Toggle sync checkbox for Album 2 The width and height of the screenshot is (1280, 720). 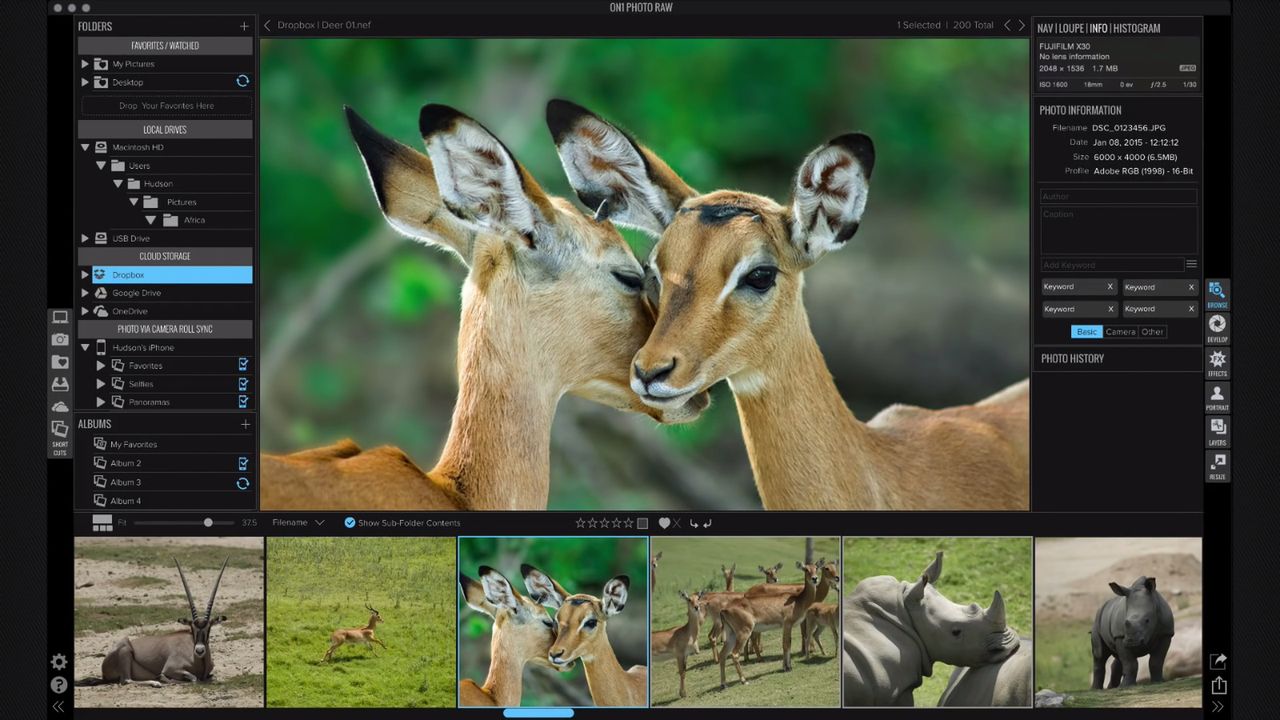click(x=243, y=463)
